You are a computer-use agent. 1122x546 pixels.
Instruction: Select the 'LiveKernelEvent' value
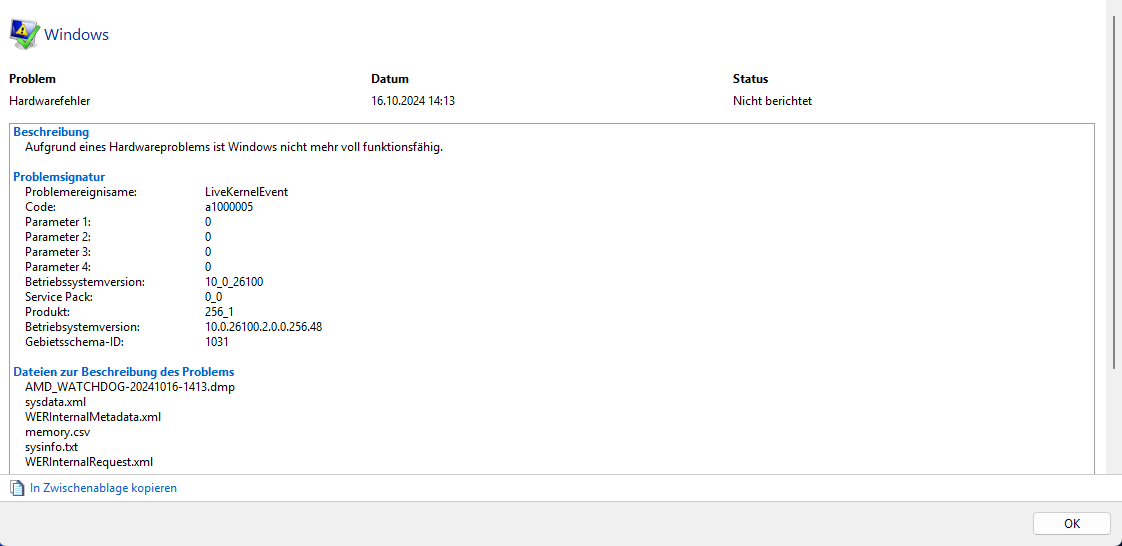(246, 192)
